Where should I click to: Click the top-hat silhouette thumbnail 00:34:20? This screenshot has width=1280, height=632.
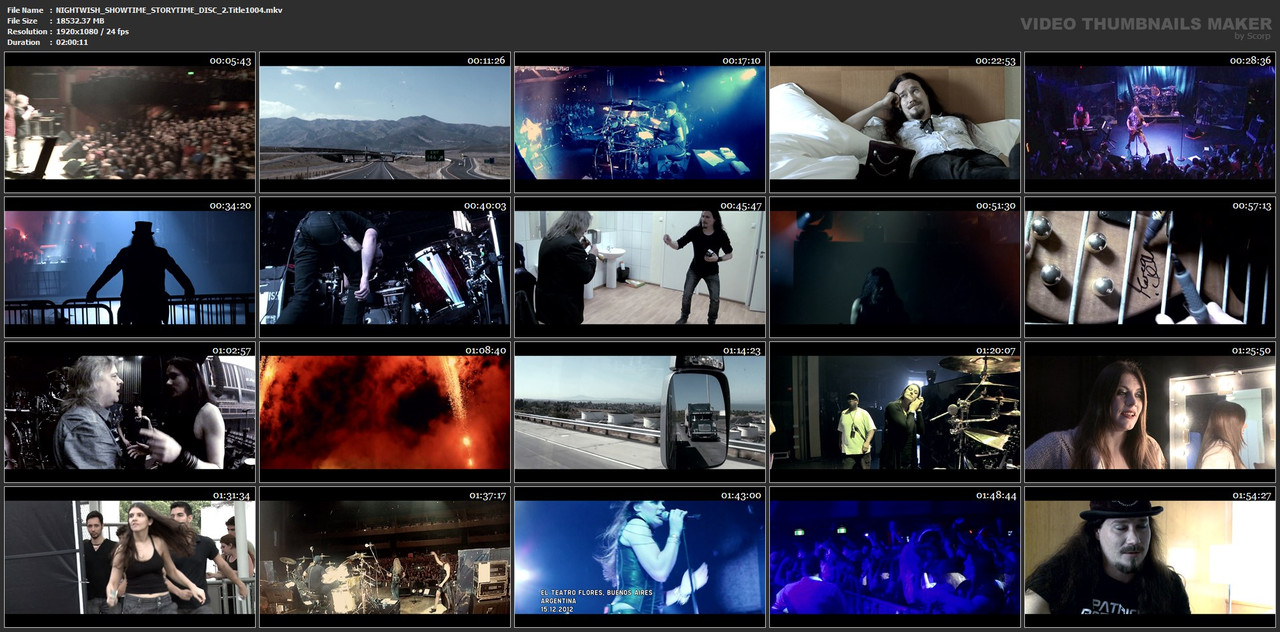[x=130, y=267]
